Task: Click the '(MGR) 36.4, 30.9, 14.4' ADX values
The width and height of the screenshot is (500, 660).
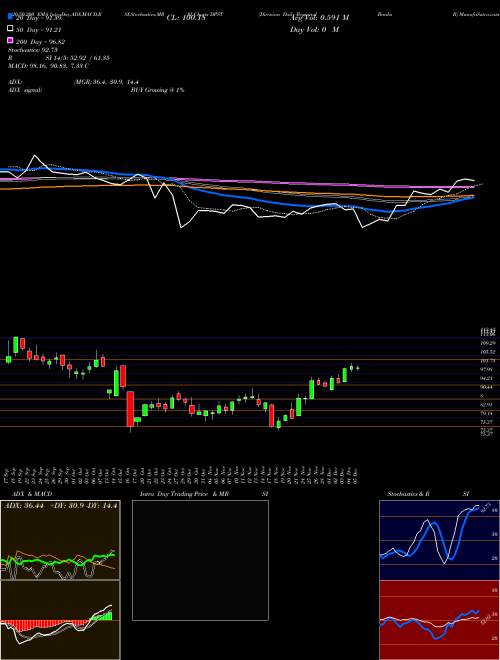Action: pyautogui.click(x=106, y=82)
